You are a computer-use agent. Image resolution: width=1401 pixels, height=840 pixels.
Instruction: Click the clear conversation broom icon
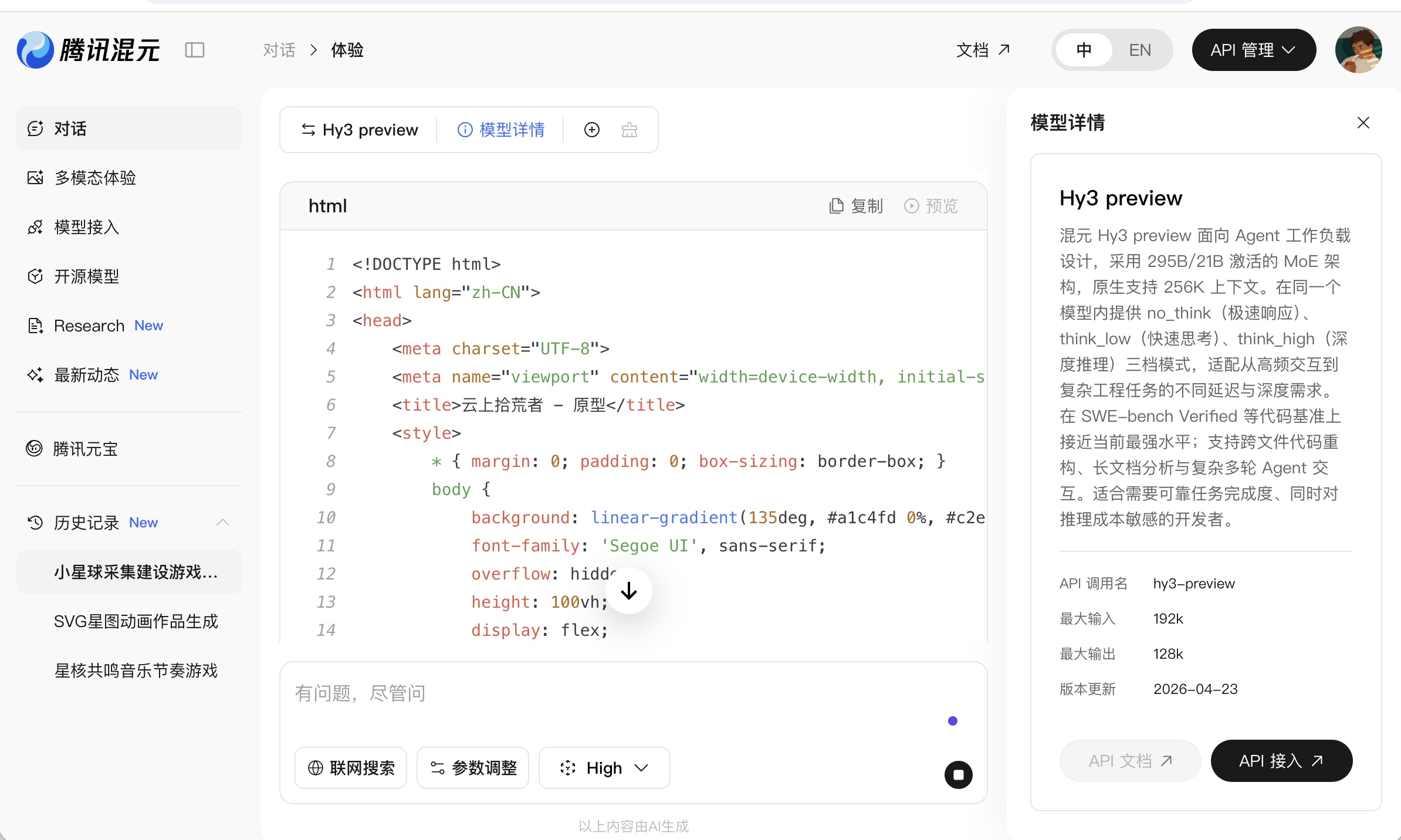point(629,130)
